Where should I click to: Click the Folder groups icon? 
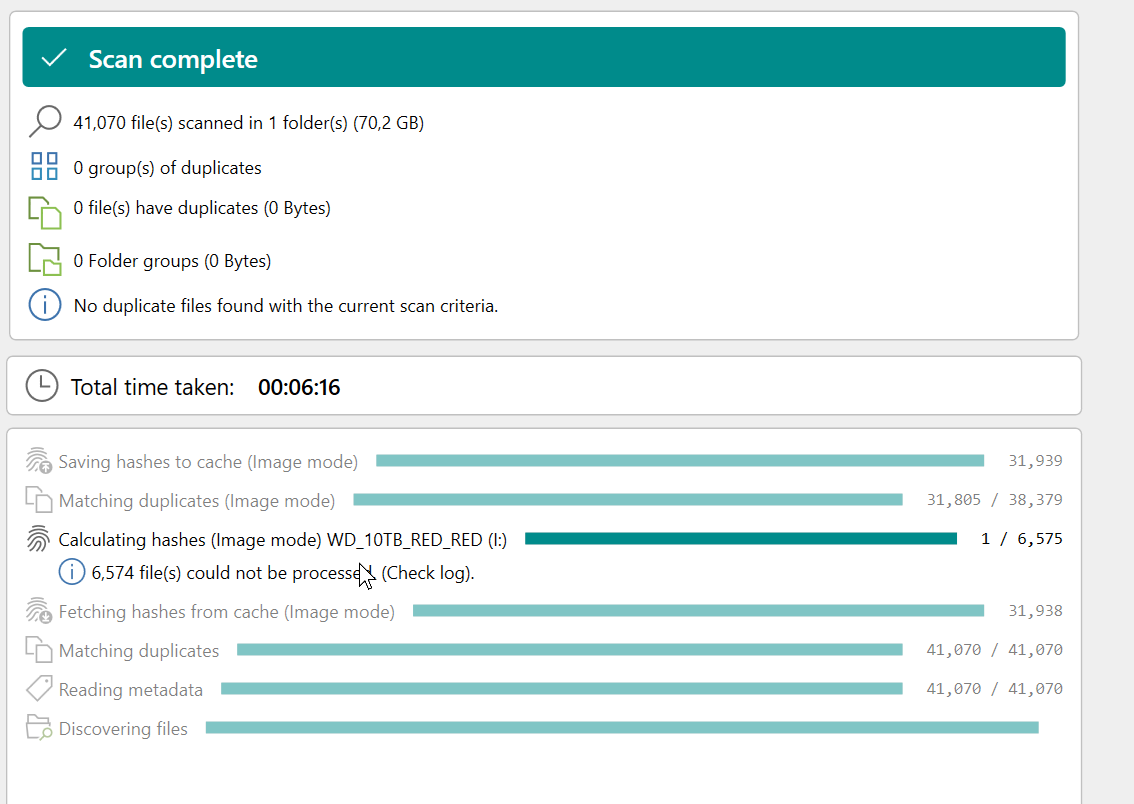(x=44, y=260)
